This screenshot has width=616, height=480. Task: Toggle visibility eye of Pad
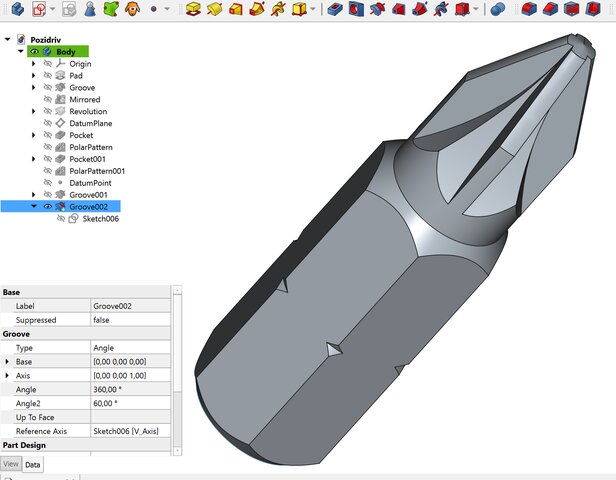tap(48, 75)
